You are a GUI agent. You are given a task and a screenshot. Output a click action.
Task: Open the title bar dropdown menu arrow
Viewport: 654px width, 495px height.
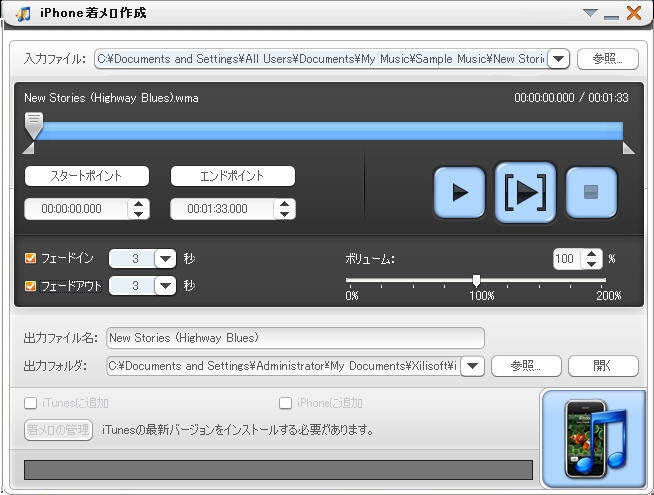590,13
